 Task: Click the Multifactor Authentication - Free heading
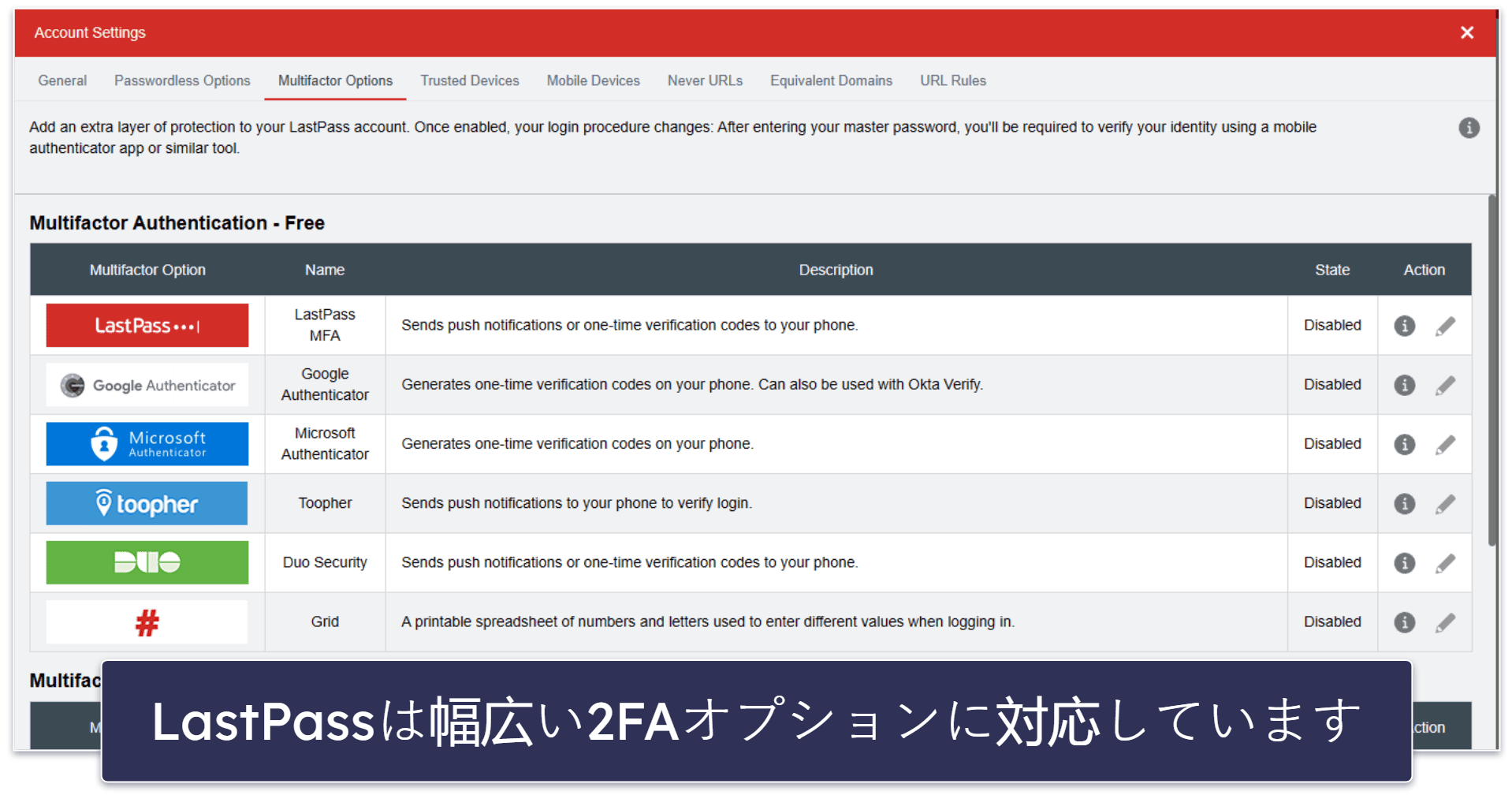(x=177, y=223)
